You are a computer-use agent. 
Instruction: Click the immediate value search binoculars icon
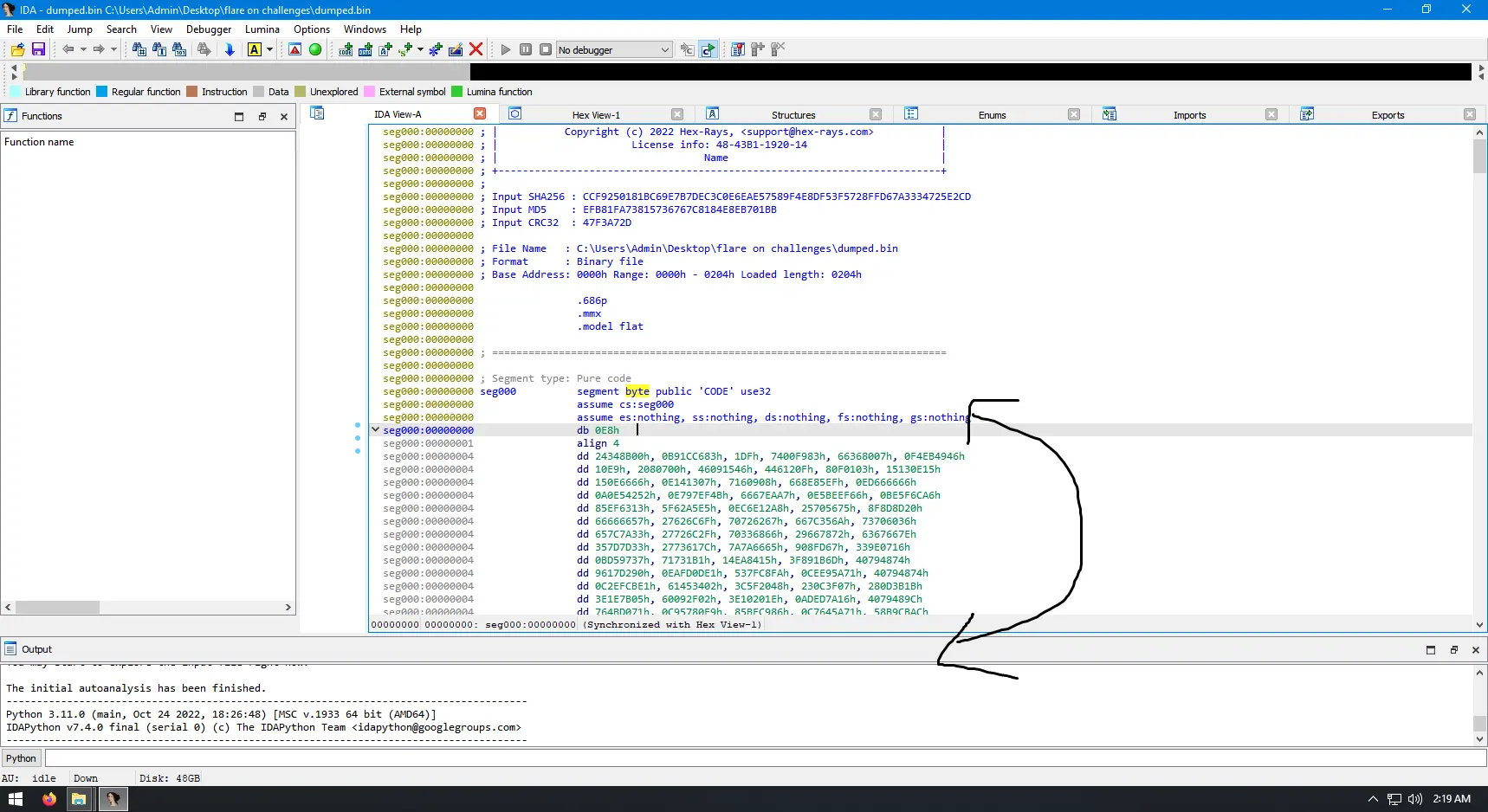click(x=179, y=49)
